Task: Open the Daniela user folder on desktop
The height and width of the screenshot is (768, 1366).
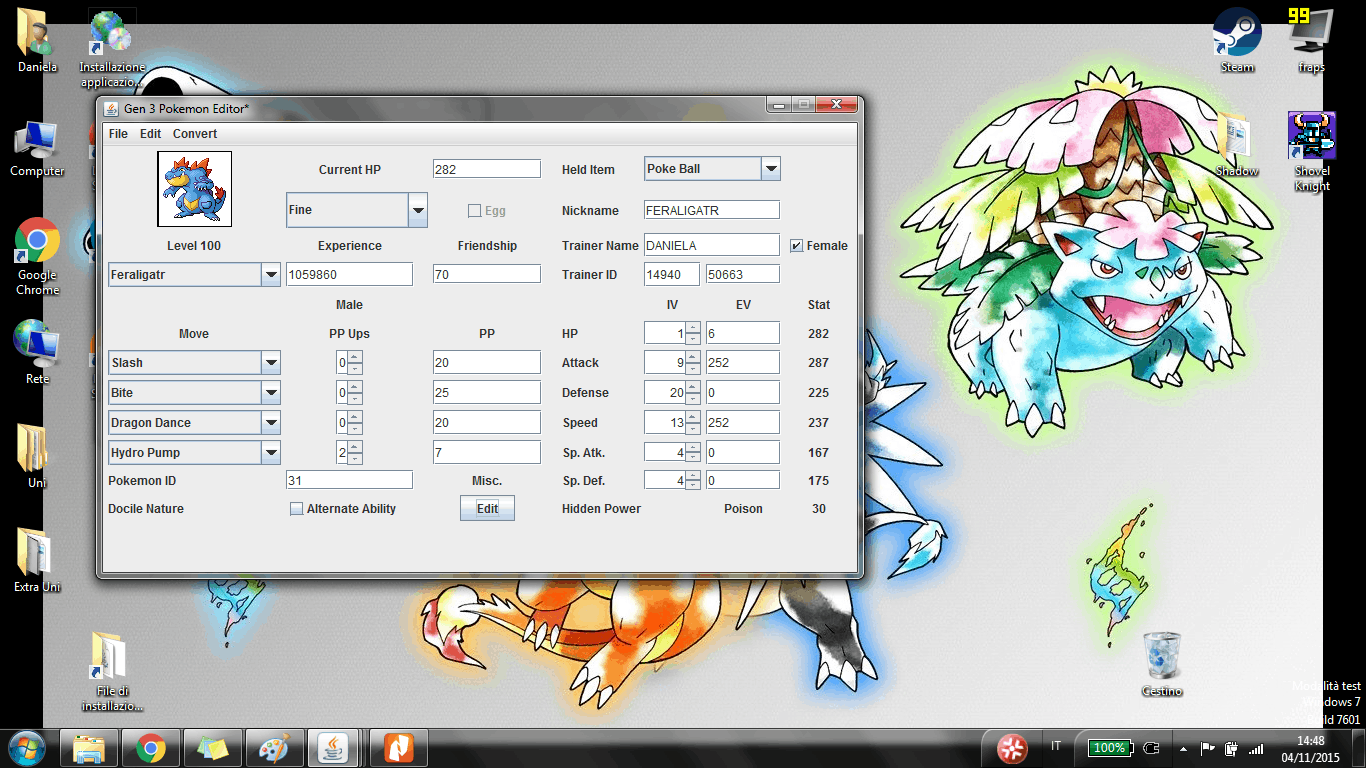Action: tap(38, 40)
